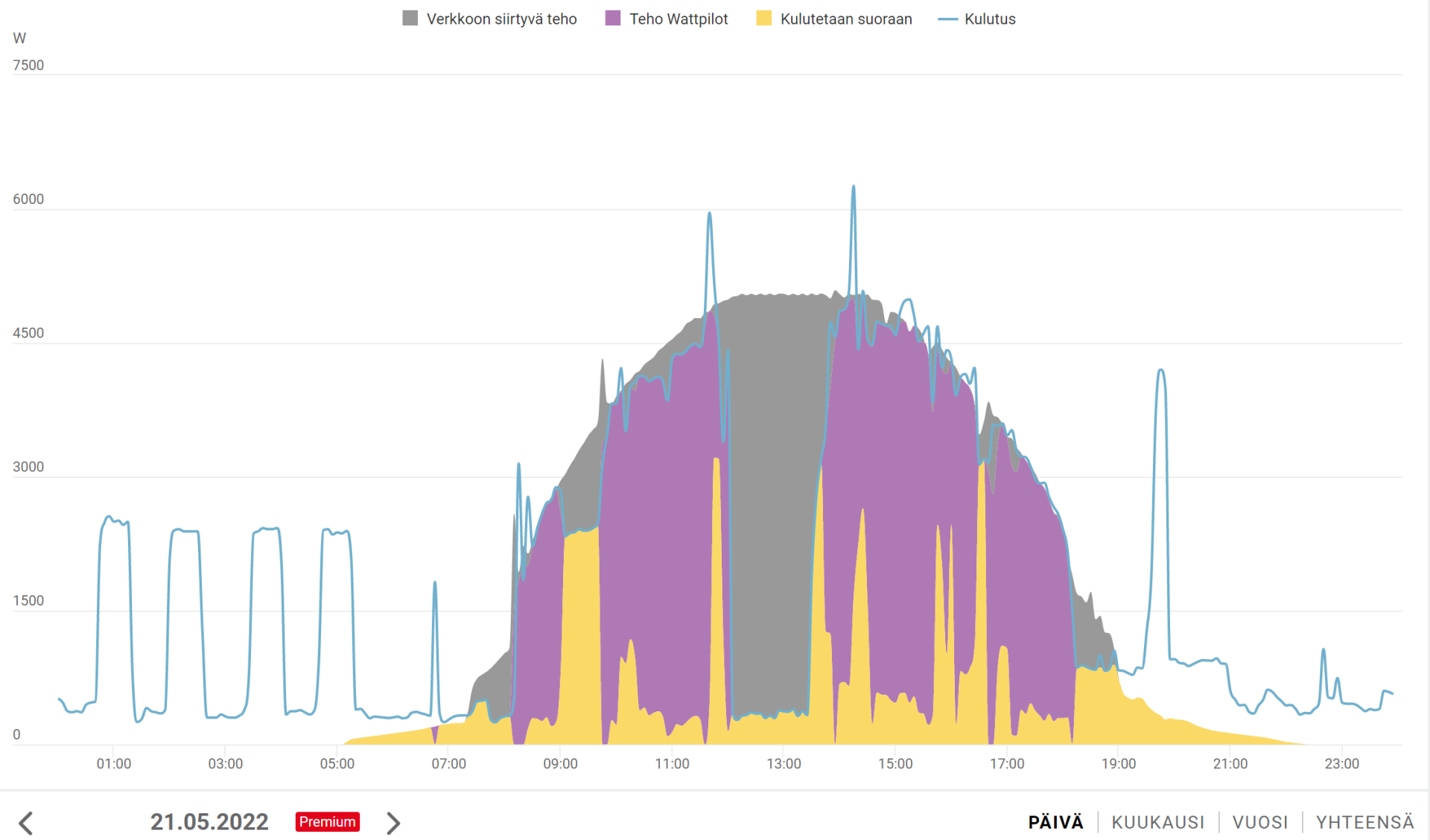Go to next day with right arrow
Viewport: 1430px width, 840px height.
(393, 823)
